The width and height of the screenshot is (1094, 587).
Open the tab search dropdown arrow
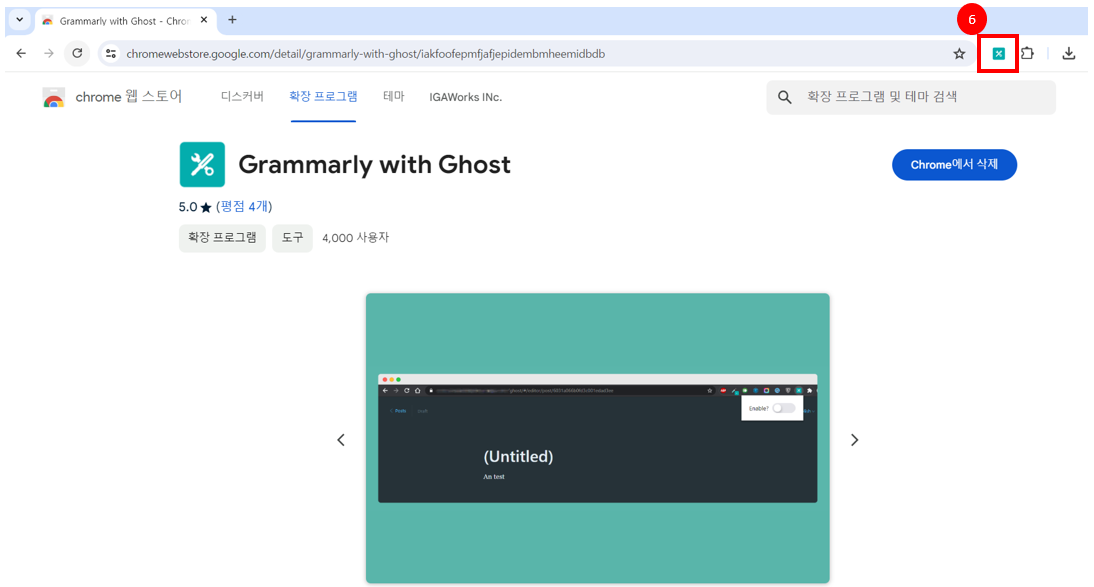(20, 20)
